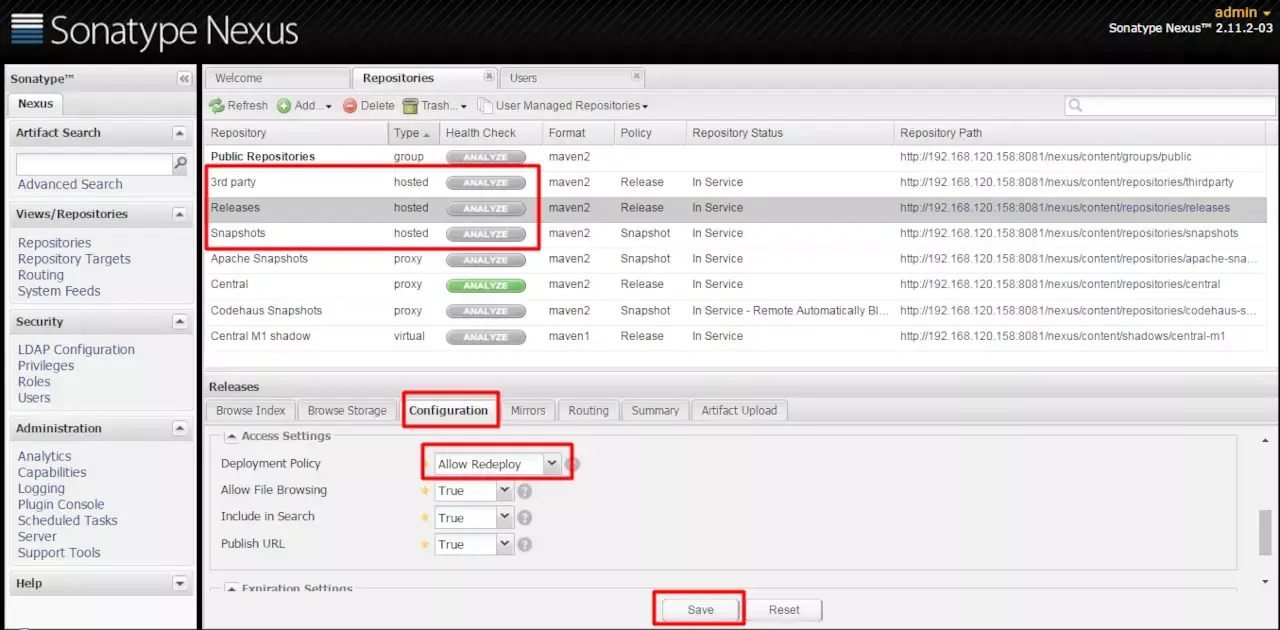
Task: Expand the Help panel
Action: [180, 583]
